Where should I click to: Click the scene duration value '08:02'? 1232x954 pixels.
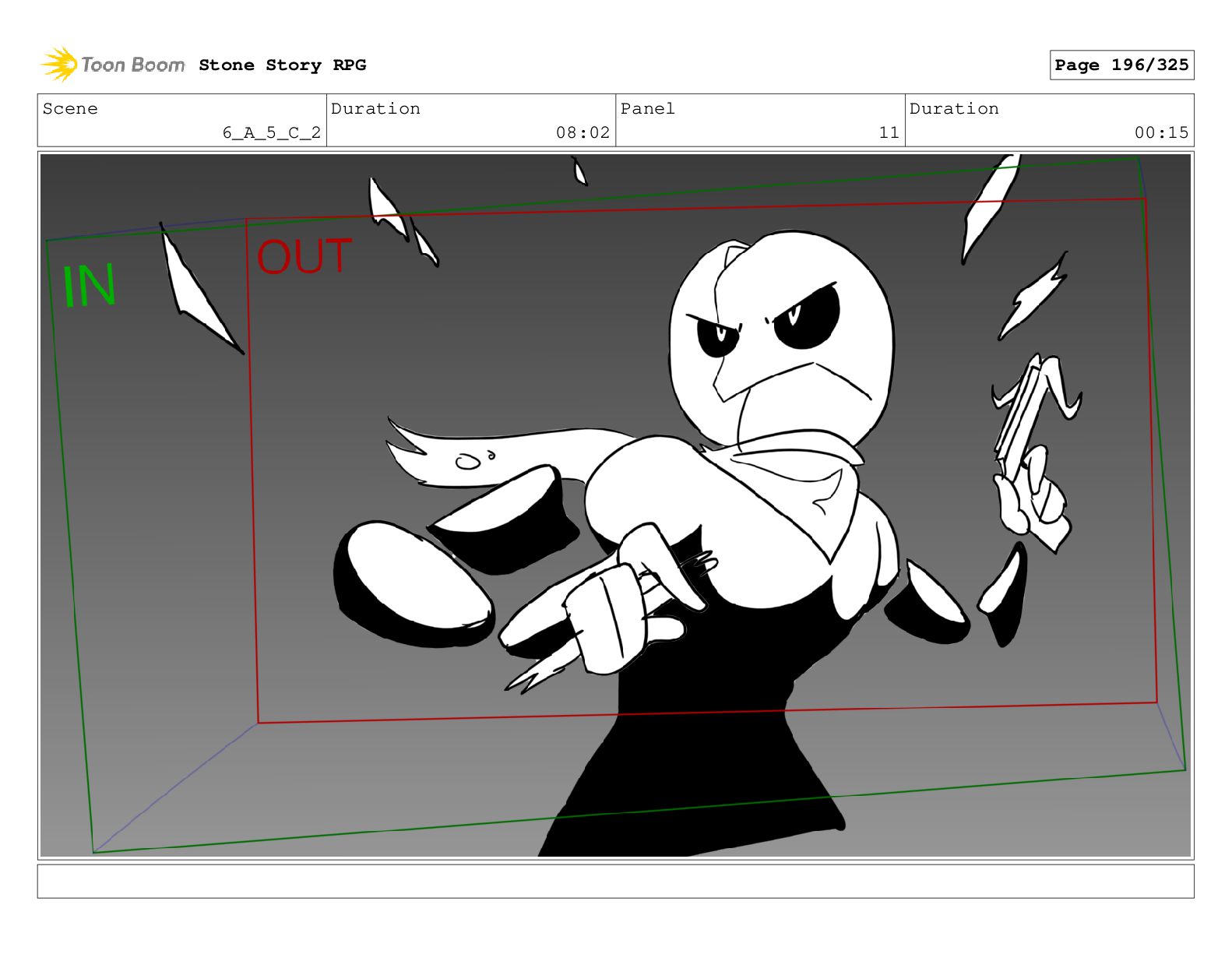583,132
